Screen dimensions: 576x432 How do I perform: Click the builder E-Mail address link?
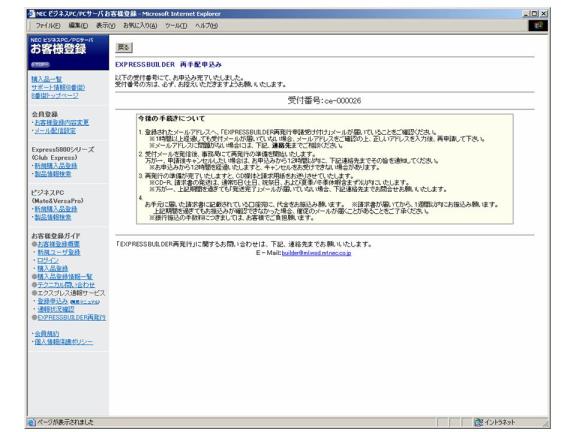tap(316, 253)
